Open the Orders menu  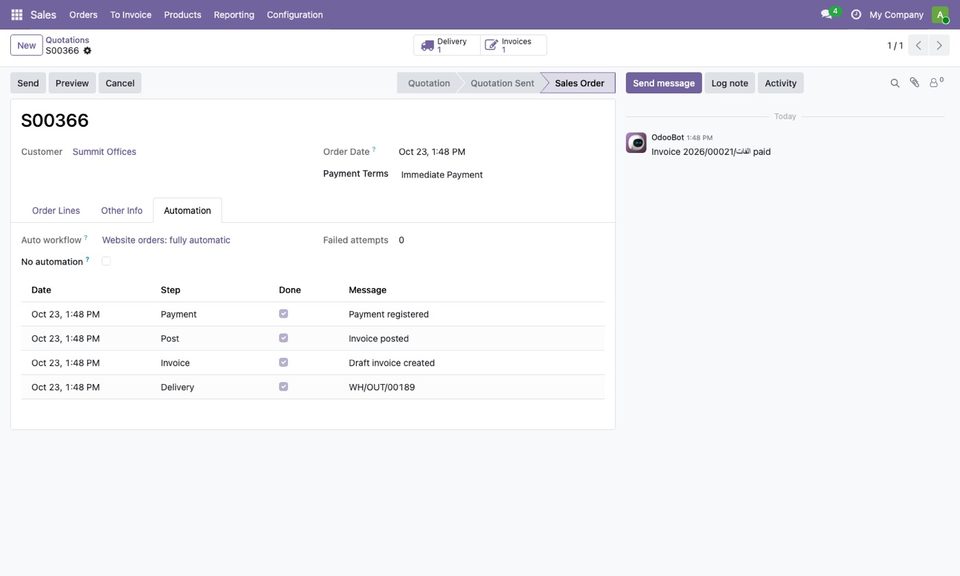click(x=83, y=15)
